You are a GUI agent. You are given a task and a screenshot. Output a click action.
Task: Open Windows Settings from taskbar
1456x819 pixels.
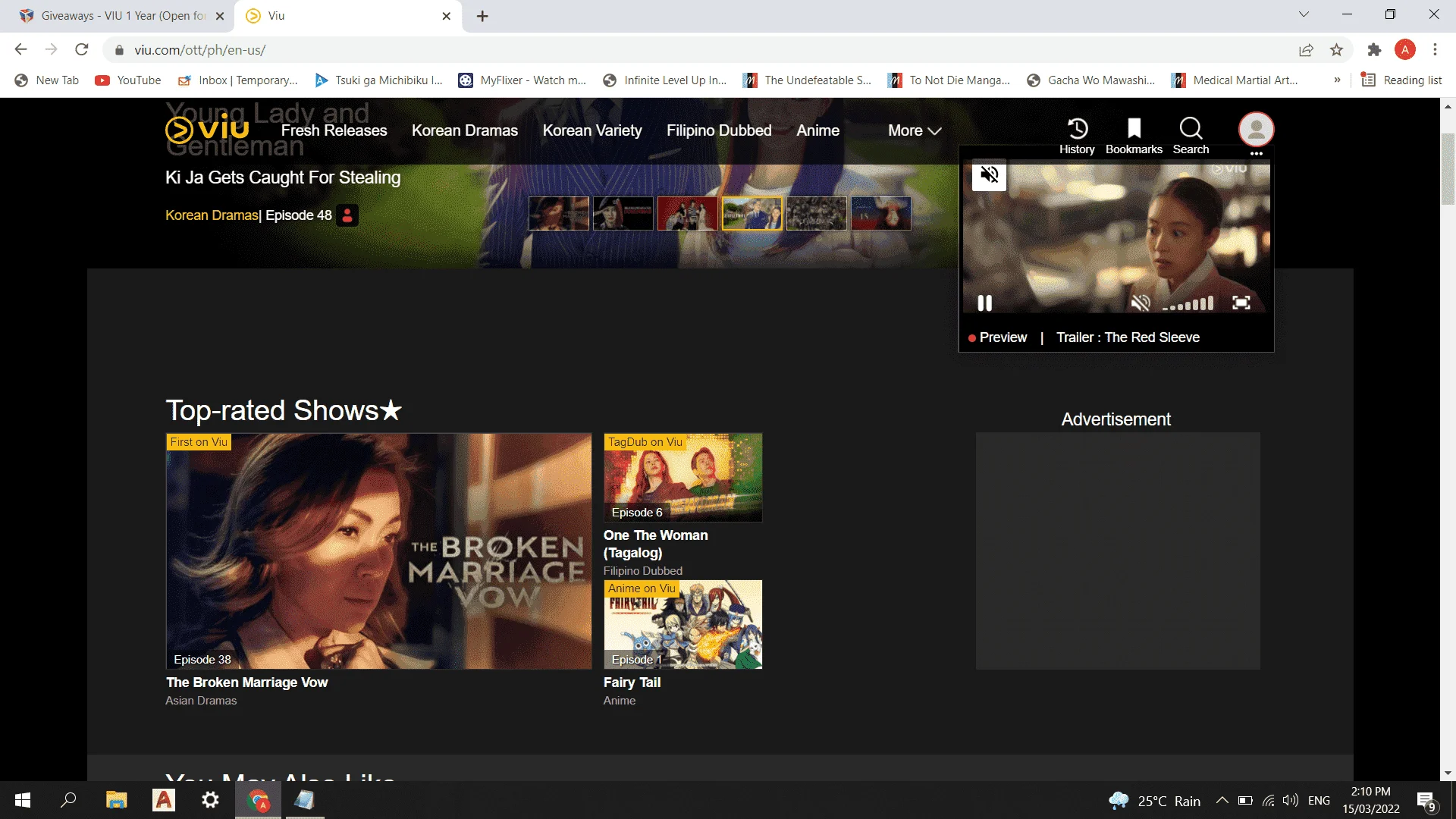[210, 800]
